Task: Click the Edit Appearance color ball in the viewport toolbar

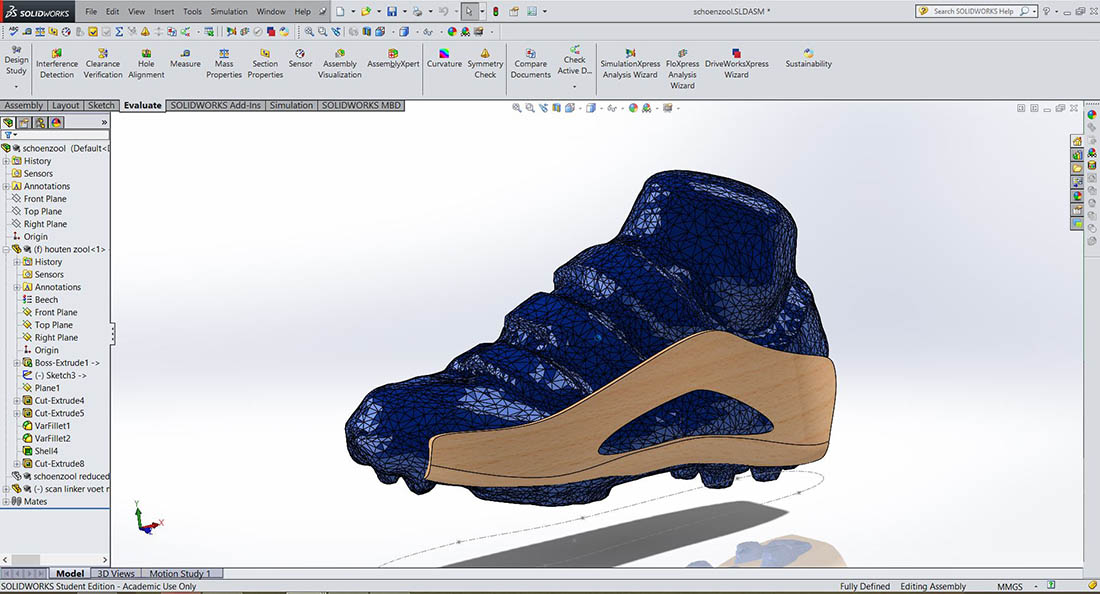Action: click(633, 108)
